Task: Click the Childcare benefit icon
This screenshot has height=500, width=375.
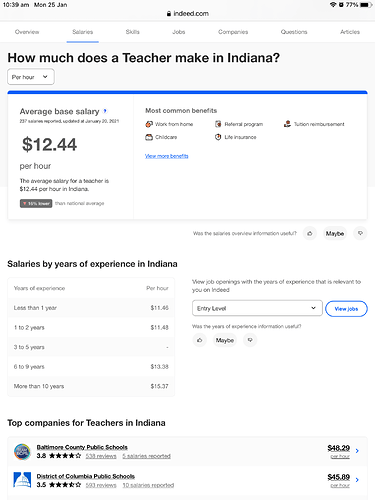Action: 149,137
